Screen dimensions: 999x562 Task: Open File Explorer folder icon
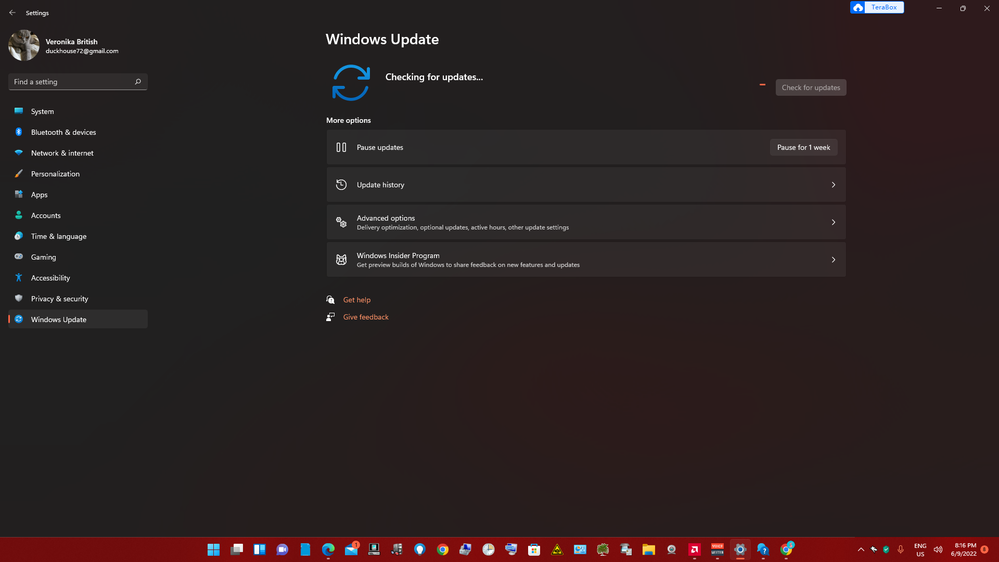649,549
